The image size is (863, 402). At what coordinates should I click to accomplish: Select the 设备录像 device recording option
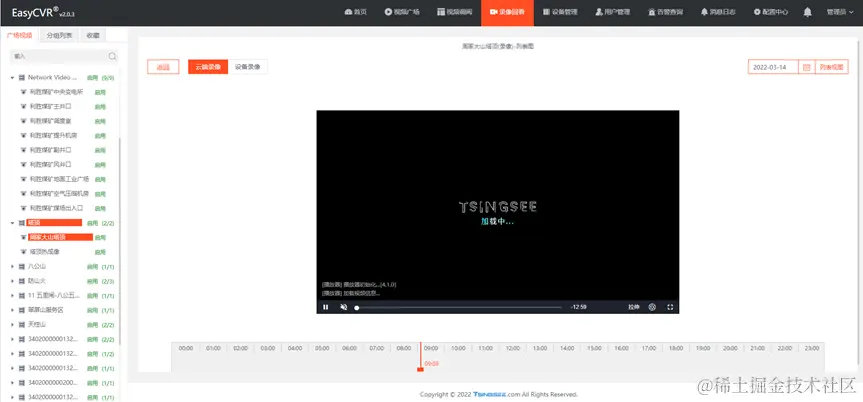click(x=247, y=67)
